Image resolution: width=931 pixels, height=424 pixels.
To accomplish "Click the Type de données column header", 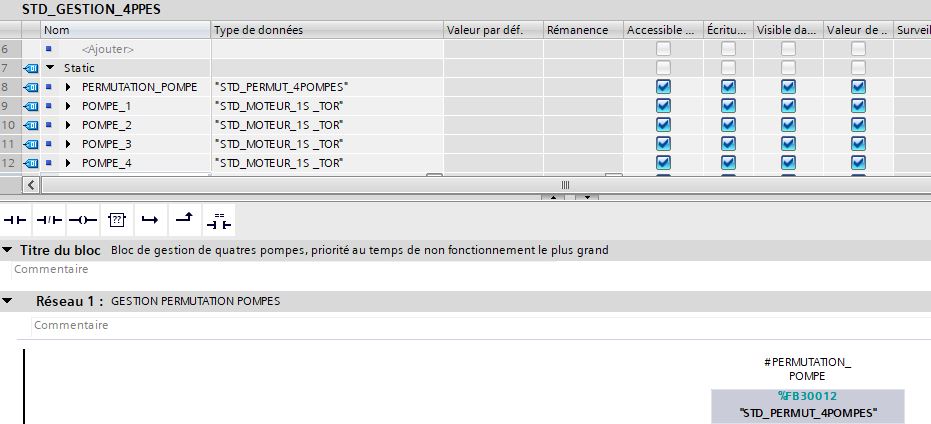I will point(327,30).
